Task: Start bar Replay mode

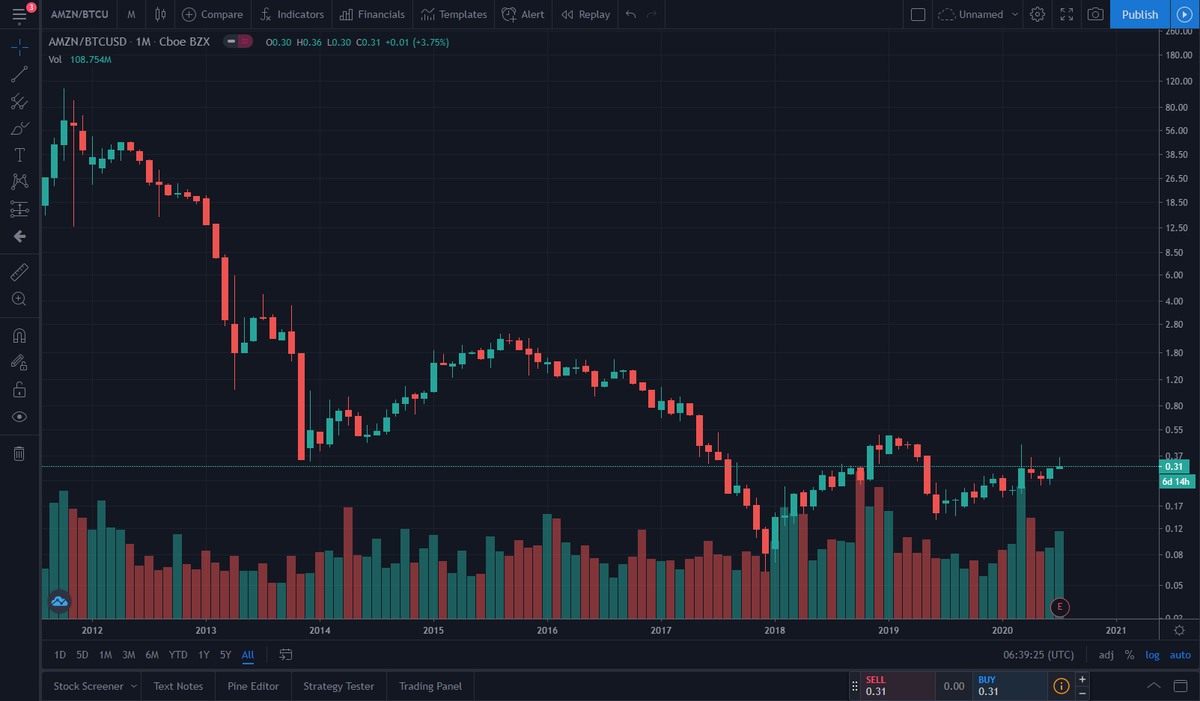Action: point(585,14)
